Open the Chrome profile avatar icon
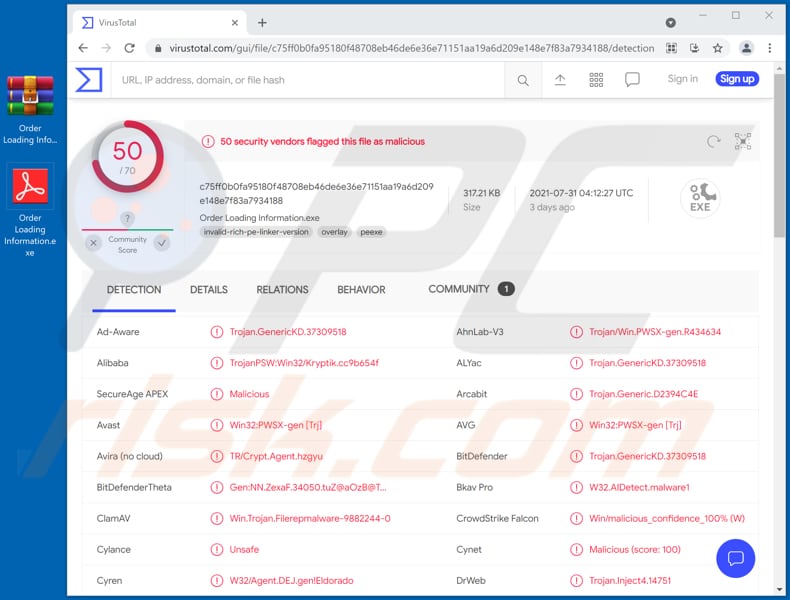Image resolution: width=790 pixels, height=600 pixels. point(746,48)
